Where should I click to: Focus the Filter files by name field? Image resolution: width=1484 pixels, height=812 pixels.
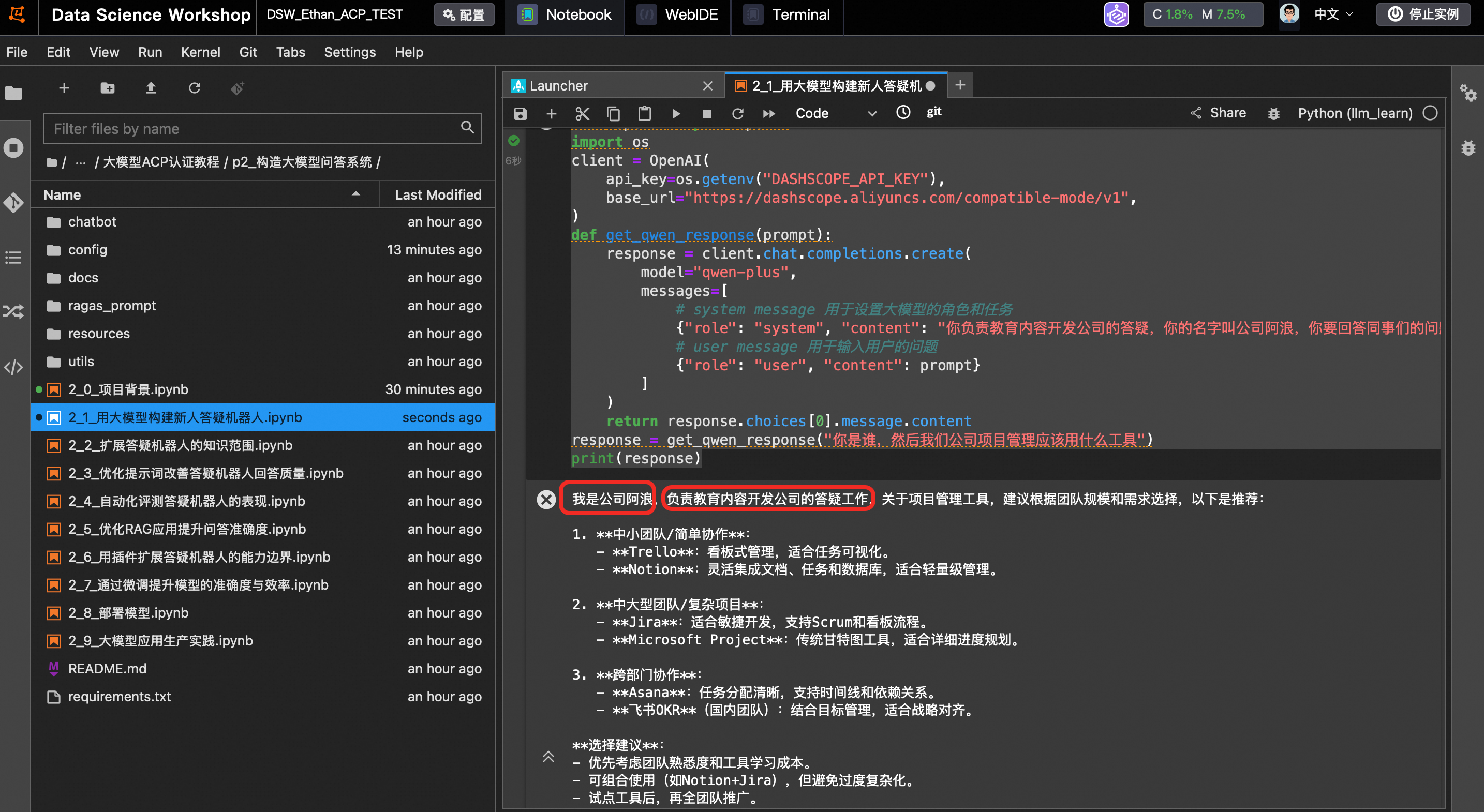262,128
